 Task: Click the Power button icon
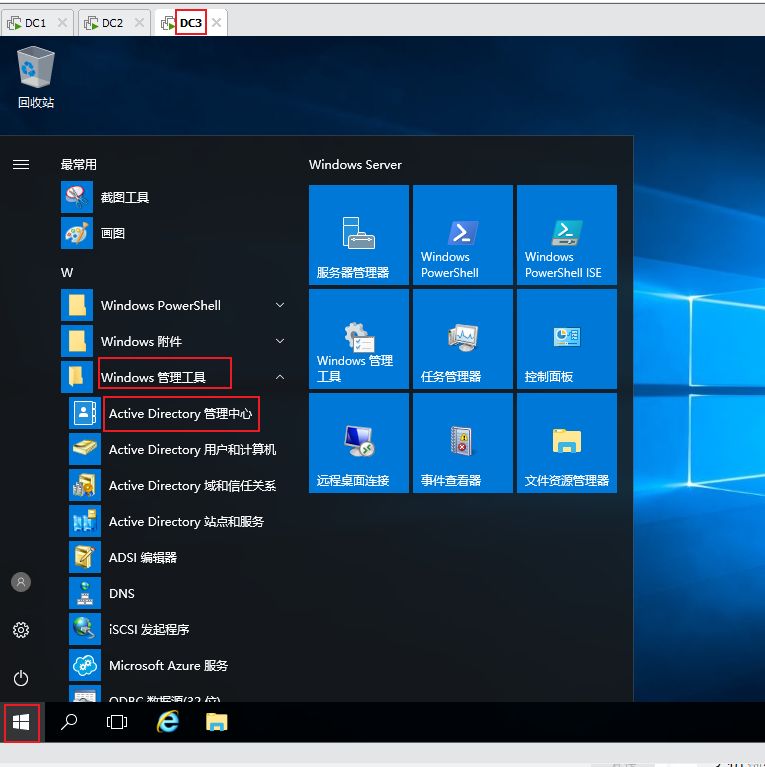pos(21,678)
